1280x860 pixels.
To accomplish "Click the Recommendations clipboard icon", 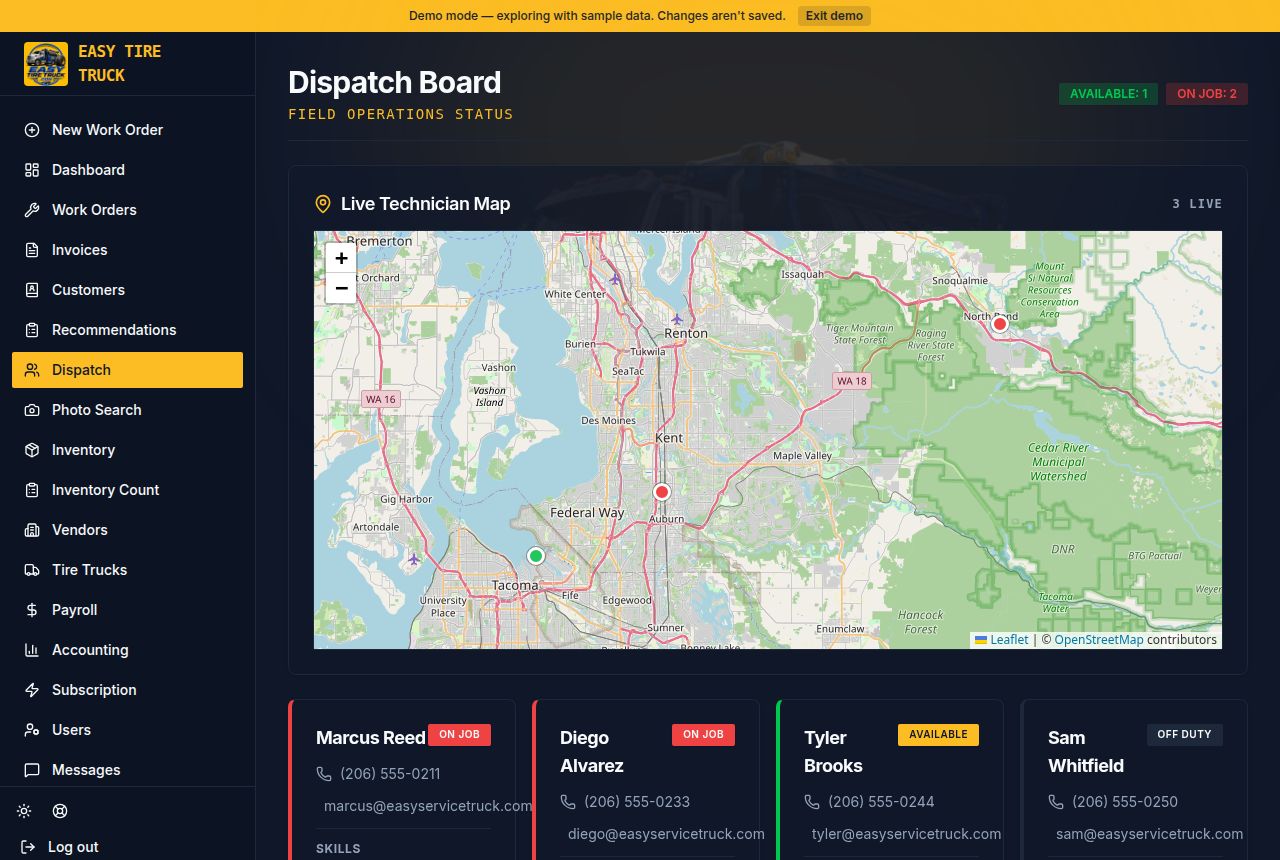I will coord(32,330).
